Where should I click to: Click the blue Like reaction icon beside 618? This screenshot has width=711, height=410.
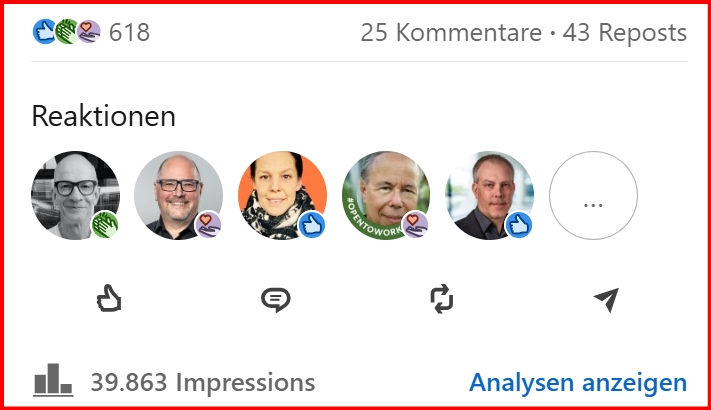pyautogui.click(x=44, y=32)
